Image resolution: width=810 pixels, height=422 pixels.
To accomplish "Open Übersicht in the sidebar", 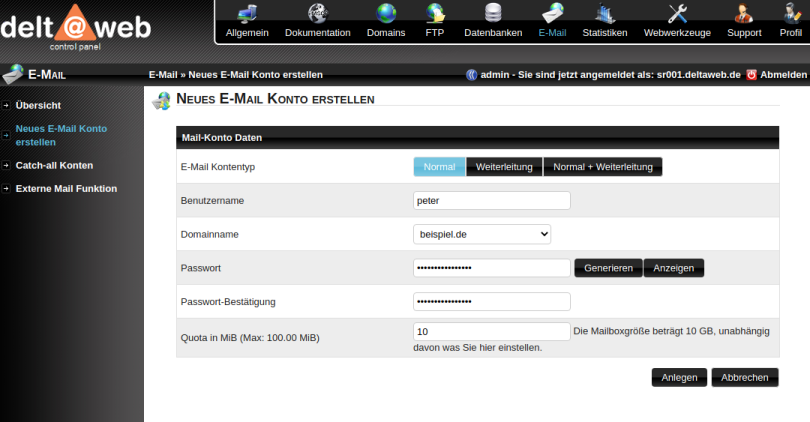I will [38, 105].
